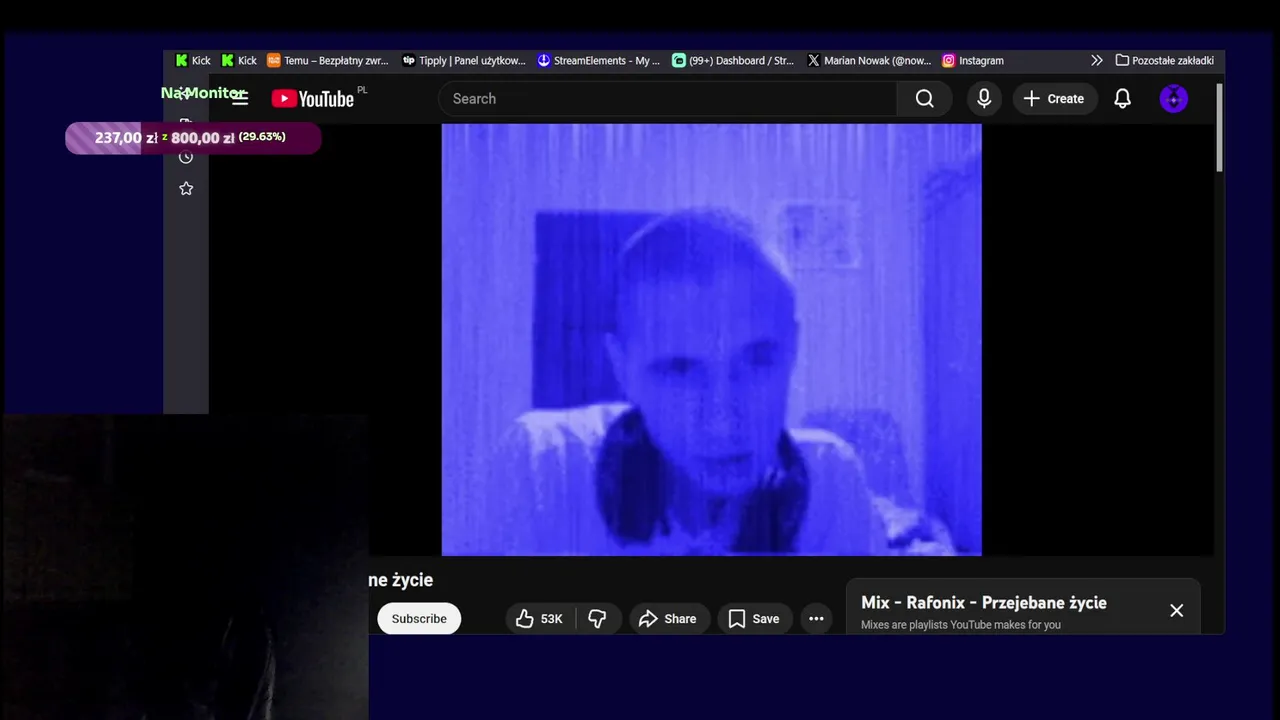Image resolution: width=1280 pixels, height=720 pixels.
Task: Expand hidden bookmarks chevron
Action: coord(1097,60)
